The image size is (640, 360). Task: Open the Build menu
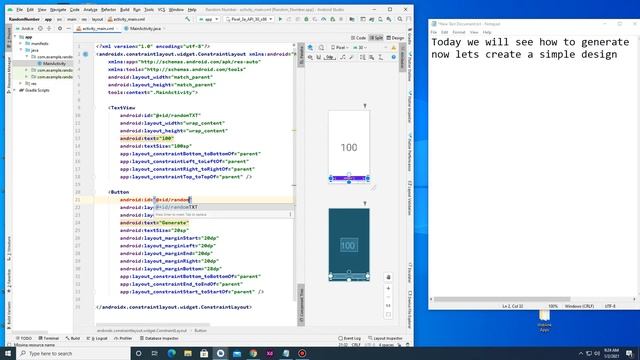(x=124, y=9)
